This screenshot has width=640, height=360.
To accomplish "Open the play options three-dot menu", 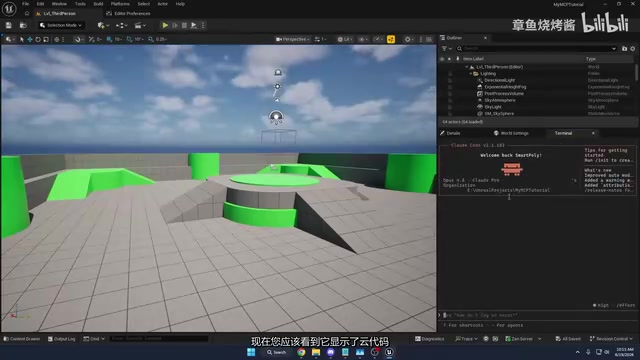I will 203,25.
